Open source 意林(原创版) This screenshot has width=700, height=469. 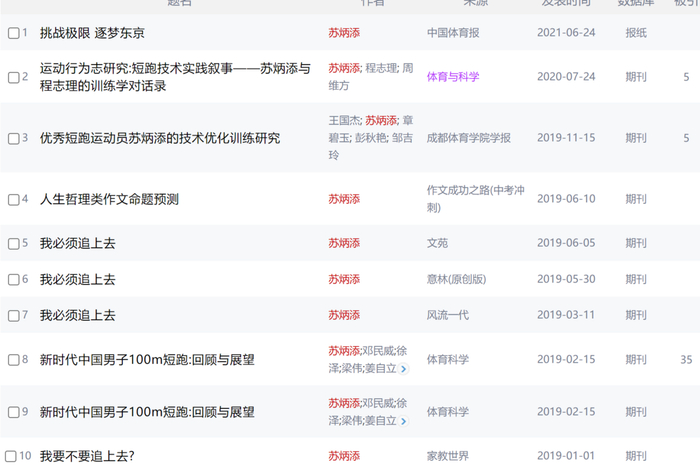[x=456, y=279]
